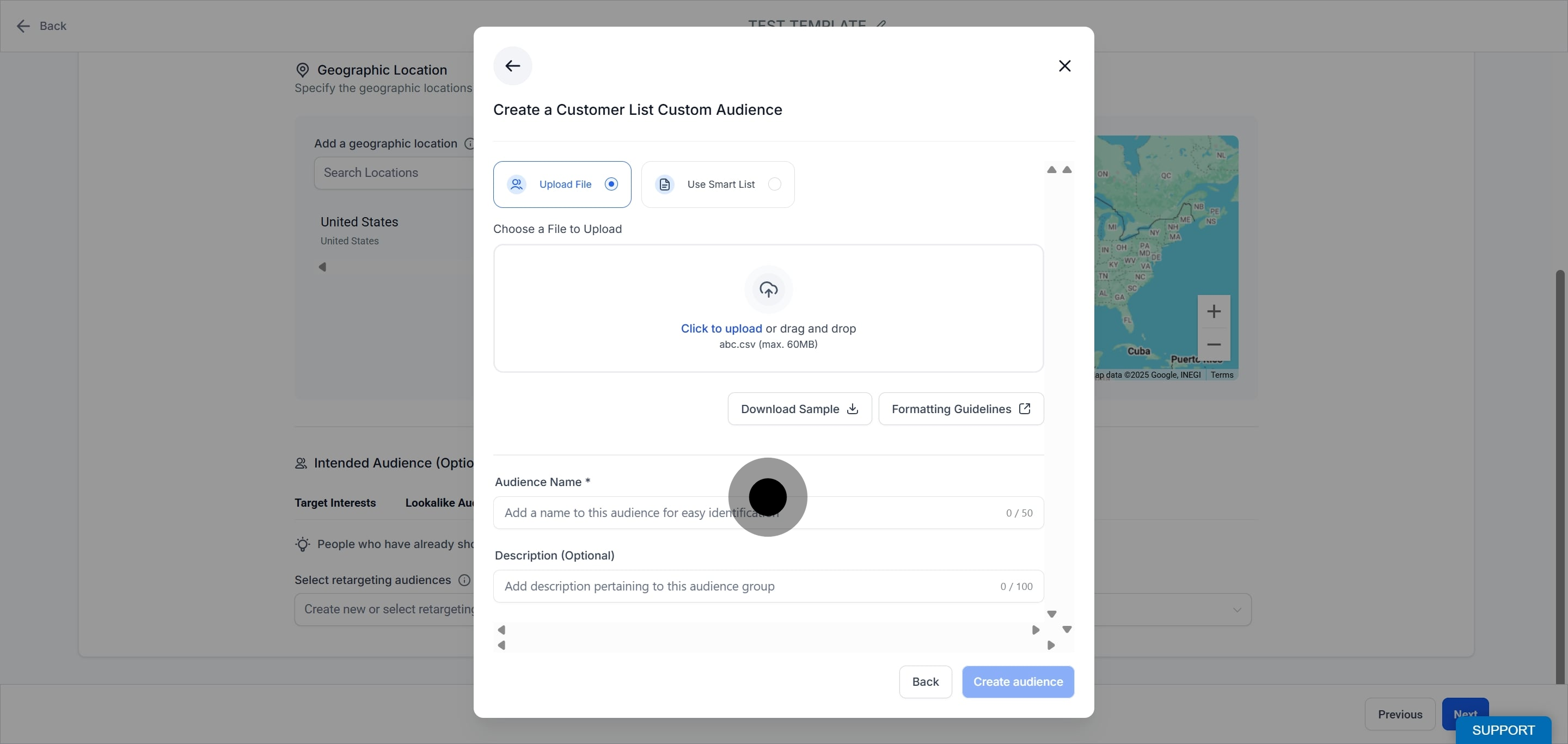The image size is (1568, 744).
Task: Focus the Description (Optional) input field
Action: [x=768, y=587]
